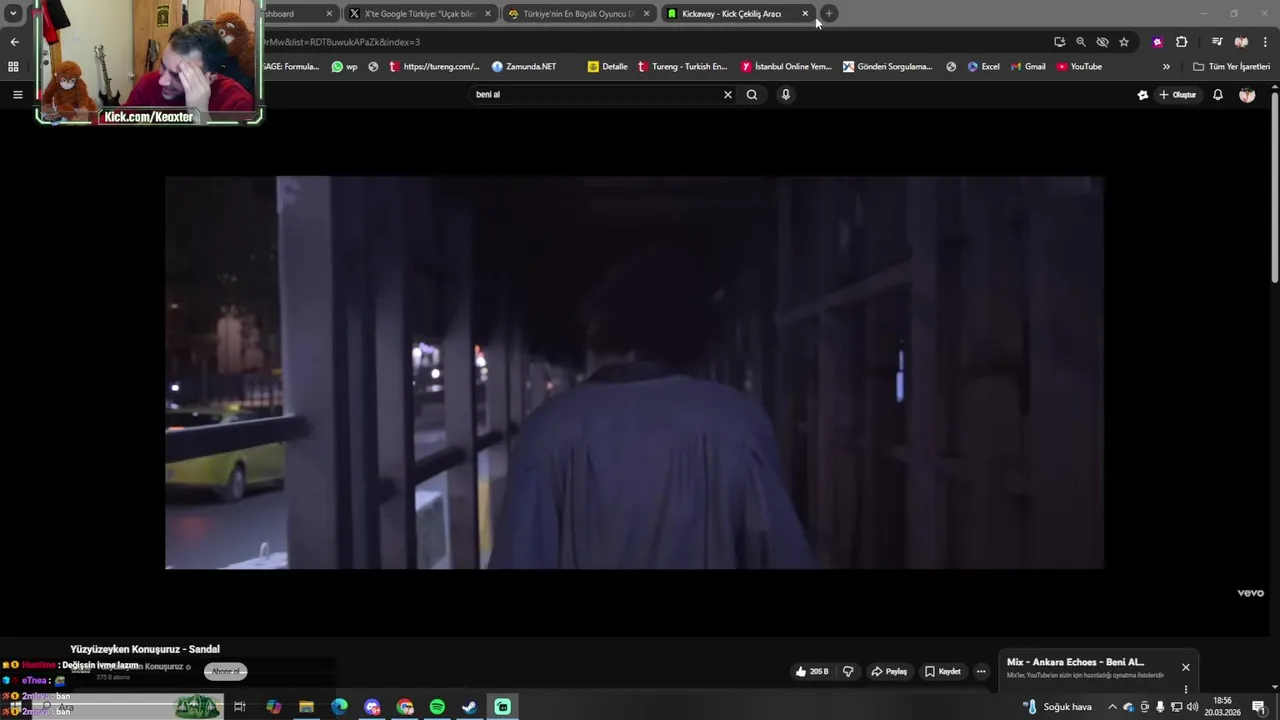Click the Abone ol subscribe button
Viewport: 1280px width, 720px height.
click(226, 671)
